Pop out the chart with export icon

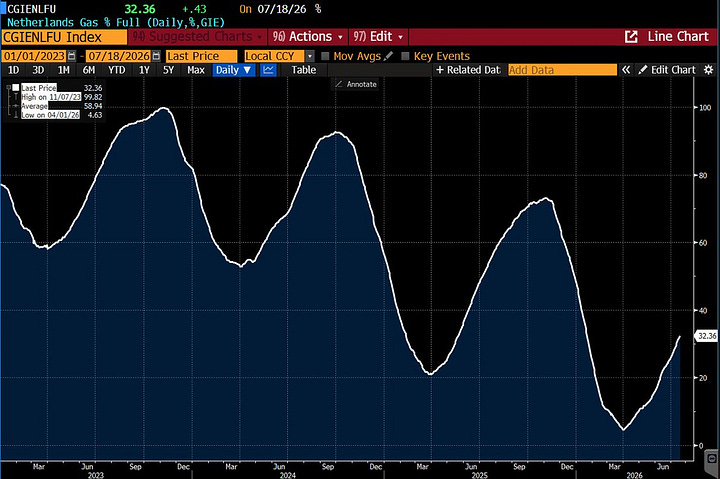631,37
